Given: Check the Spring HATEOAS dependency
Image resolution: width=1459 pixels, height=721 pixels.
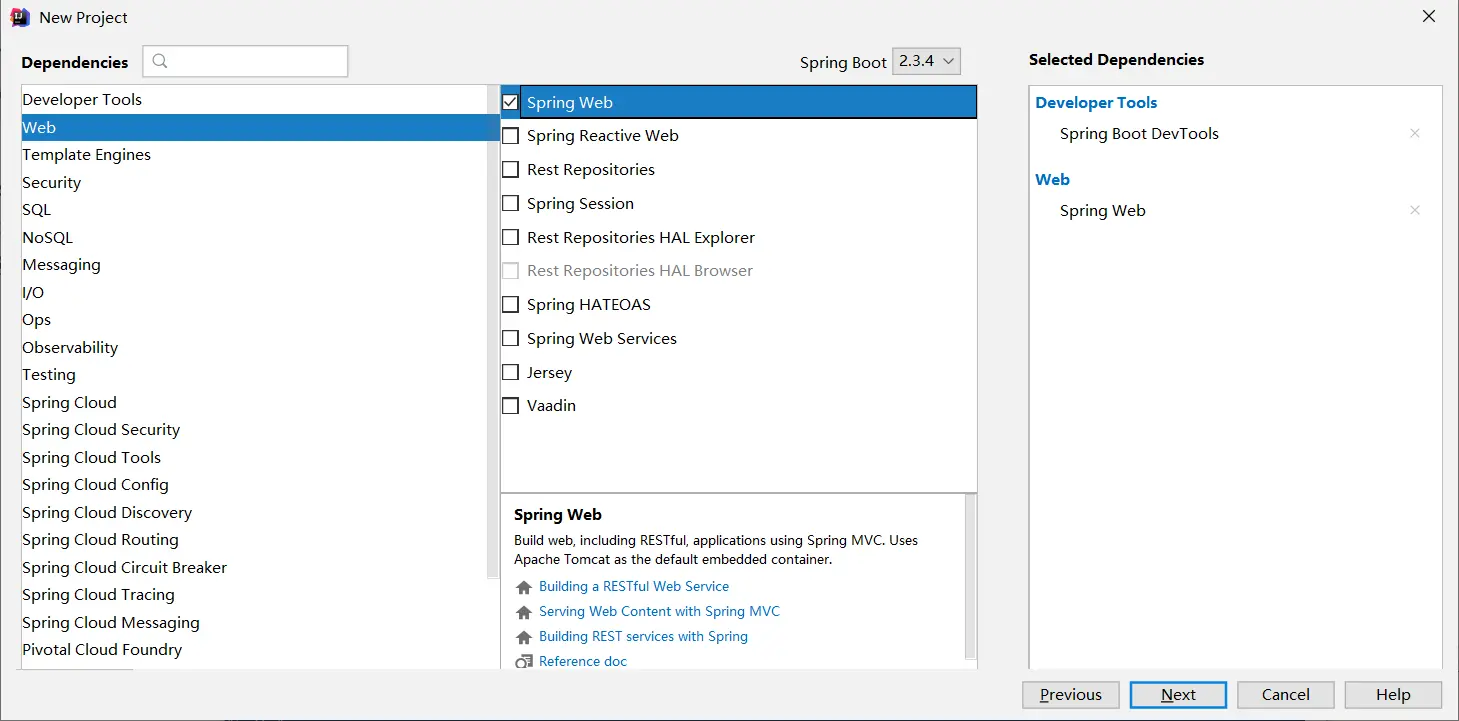Looking at the screenshot, I should [510, 305].
